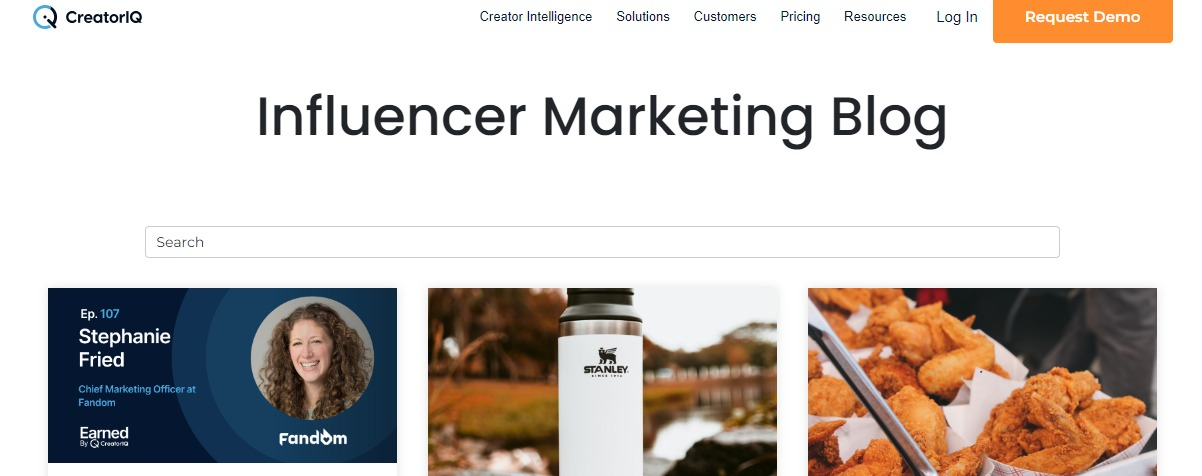
Task: Open the Solutions navigation menu
Action: pyautogui.click(x=643, y=17)
